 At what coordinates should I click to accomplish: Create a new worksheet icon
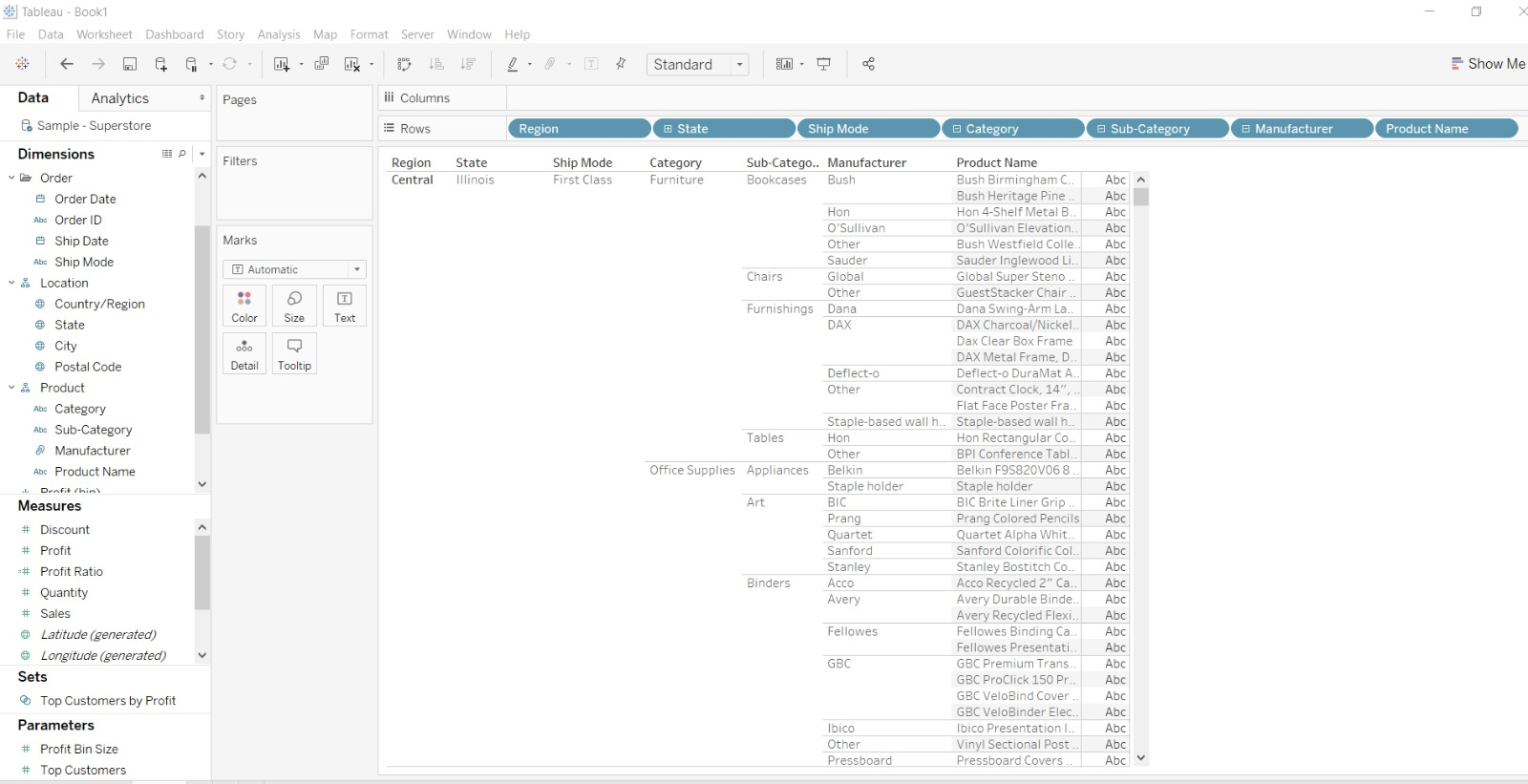click(x=282, y=64)
